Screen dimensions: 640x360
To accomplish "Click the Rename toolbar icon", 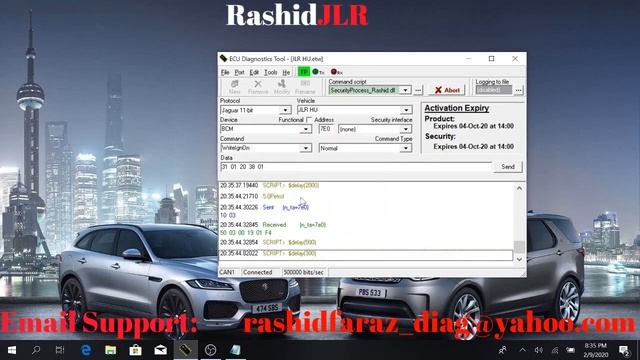I will click(305, 87).
